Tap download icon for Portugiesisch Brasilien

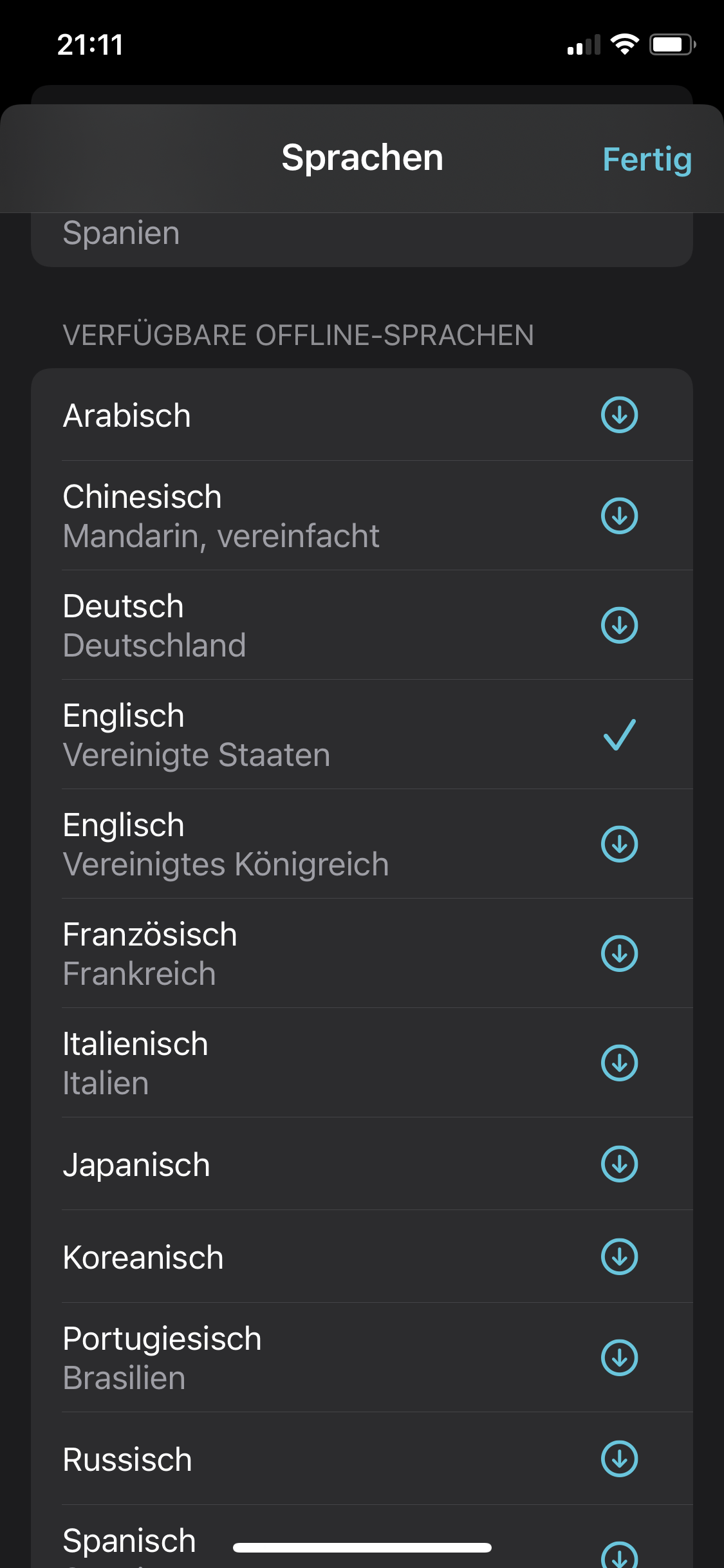click(619, 1358)
